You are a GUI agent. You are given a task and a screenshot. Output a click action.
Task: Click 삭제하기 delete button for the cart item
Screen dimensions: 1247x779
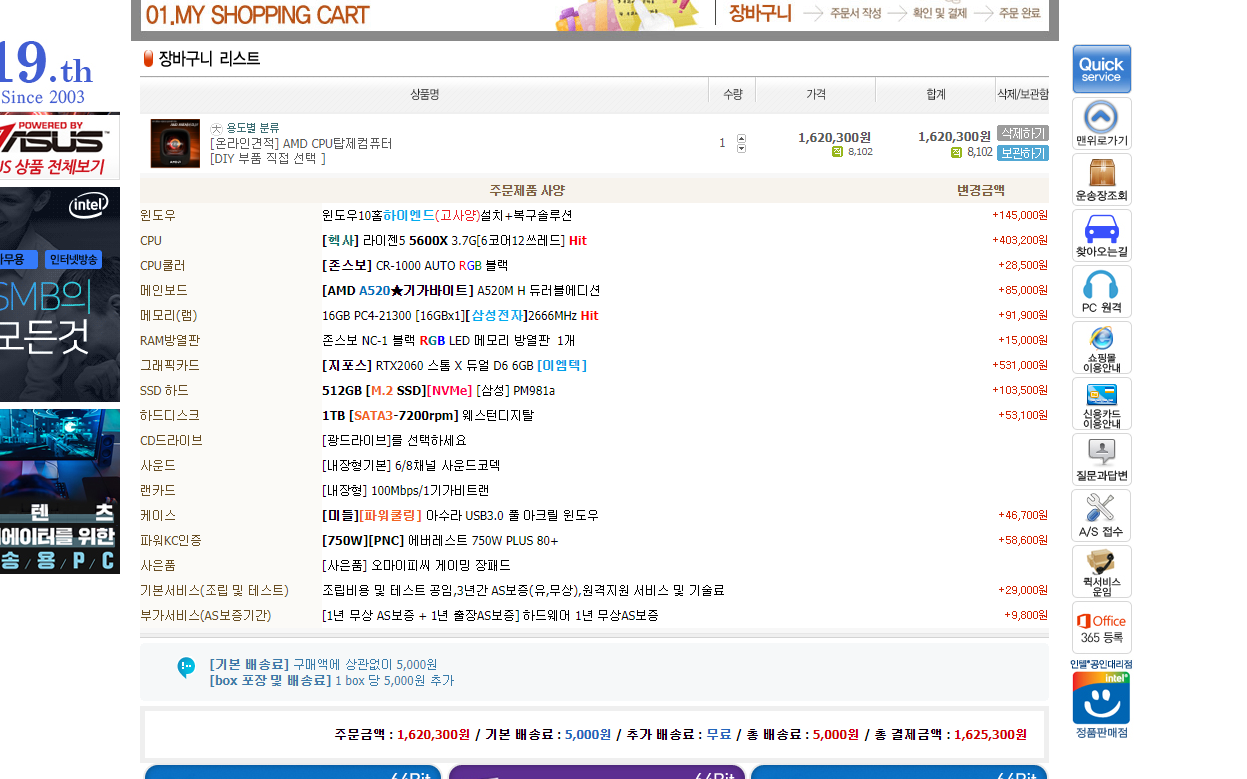point(1022,133)
